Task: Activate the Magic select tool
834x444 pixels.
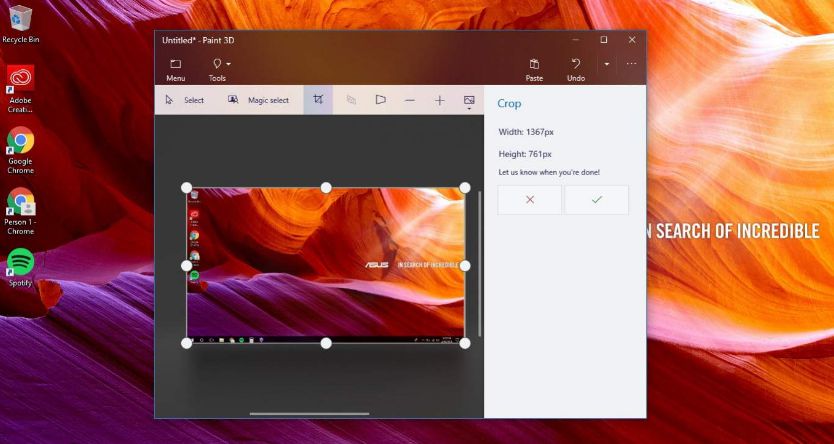Action: (x=258, y=100)
